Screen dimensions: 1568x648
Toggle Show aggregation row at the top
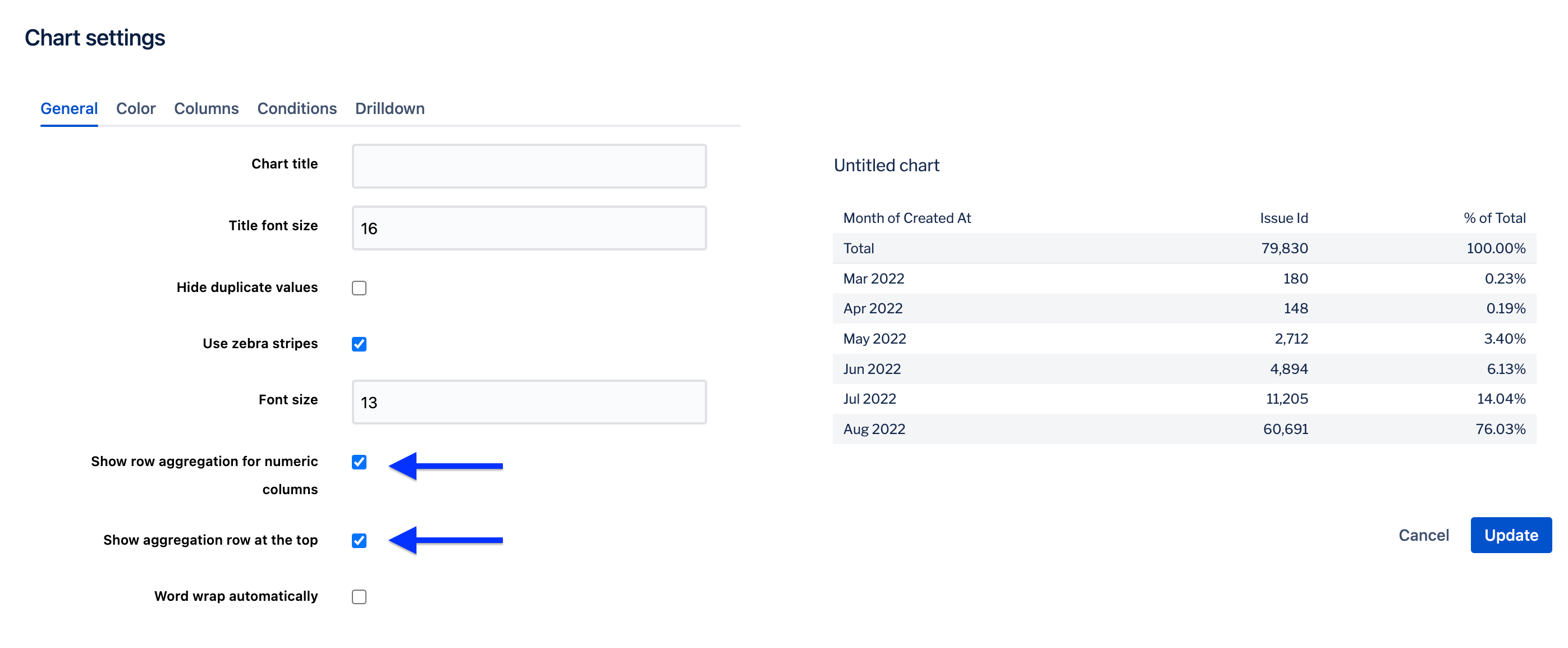359,541
